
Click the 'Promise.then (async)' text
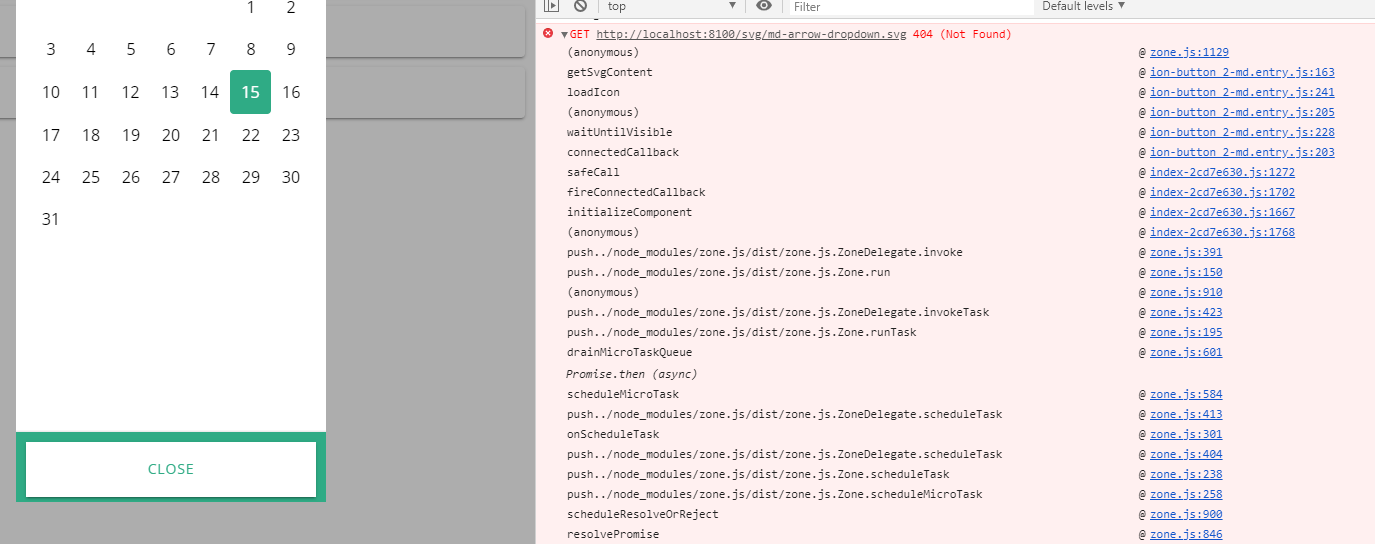point(632,374)
